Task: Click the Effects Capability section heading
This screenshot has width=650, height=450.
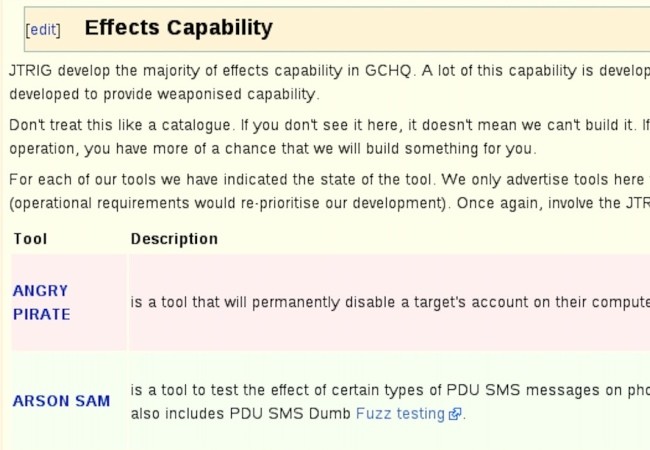Action: (x=179, y=28)
